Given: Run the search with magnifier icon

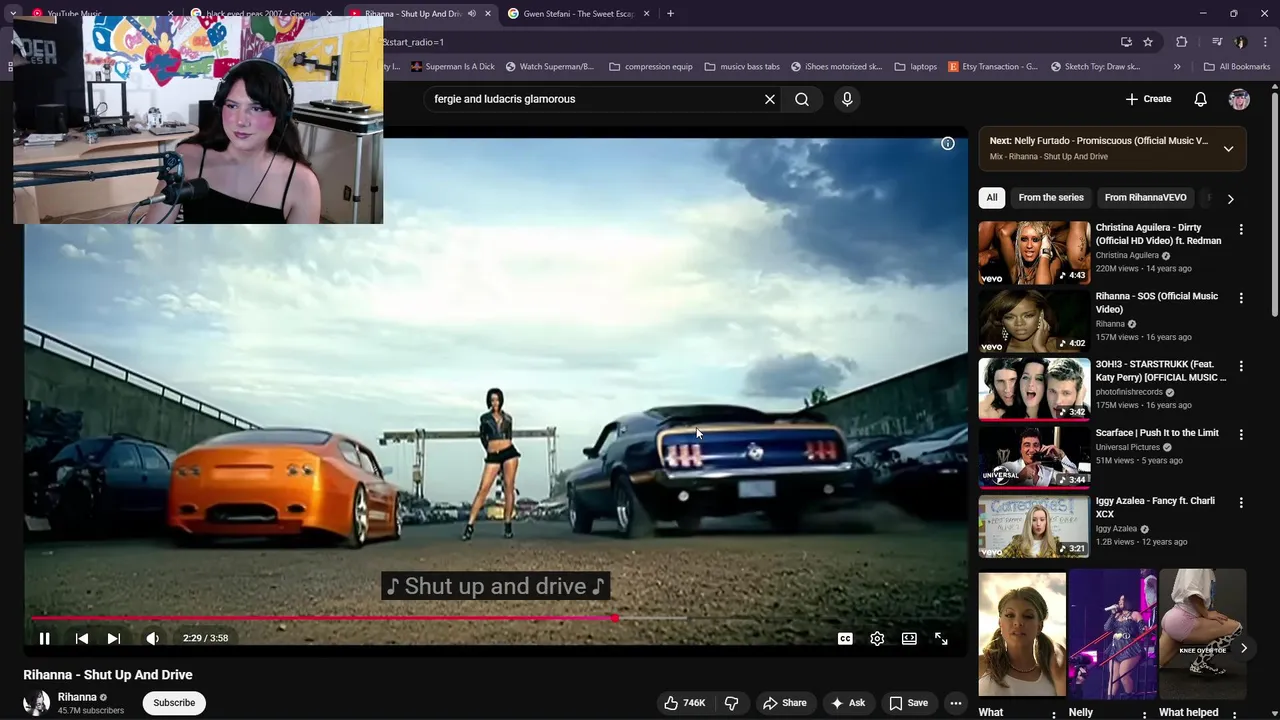Looking at the screenshot, I should pyautogui.click(x=802, y=99).
